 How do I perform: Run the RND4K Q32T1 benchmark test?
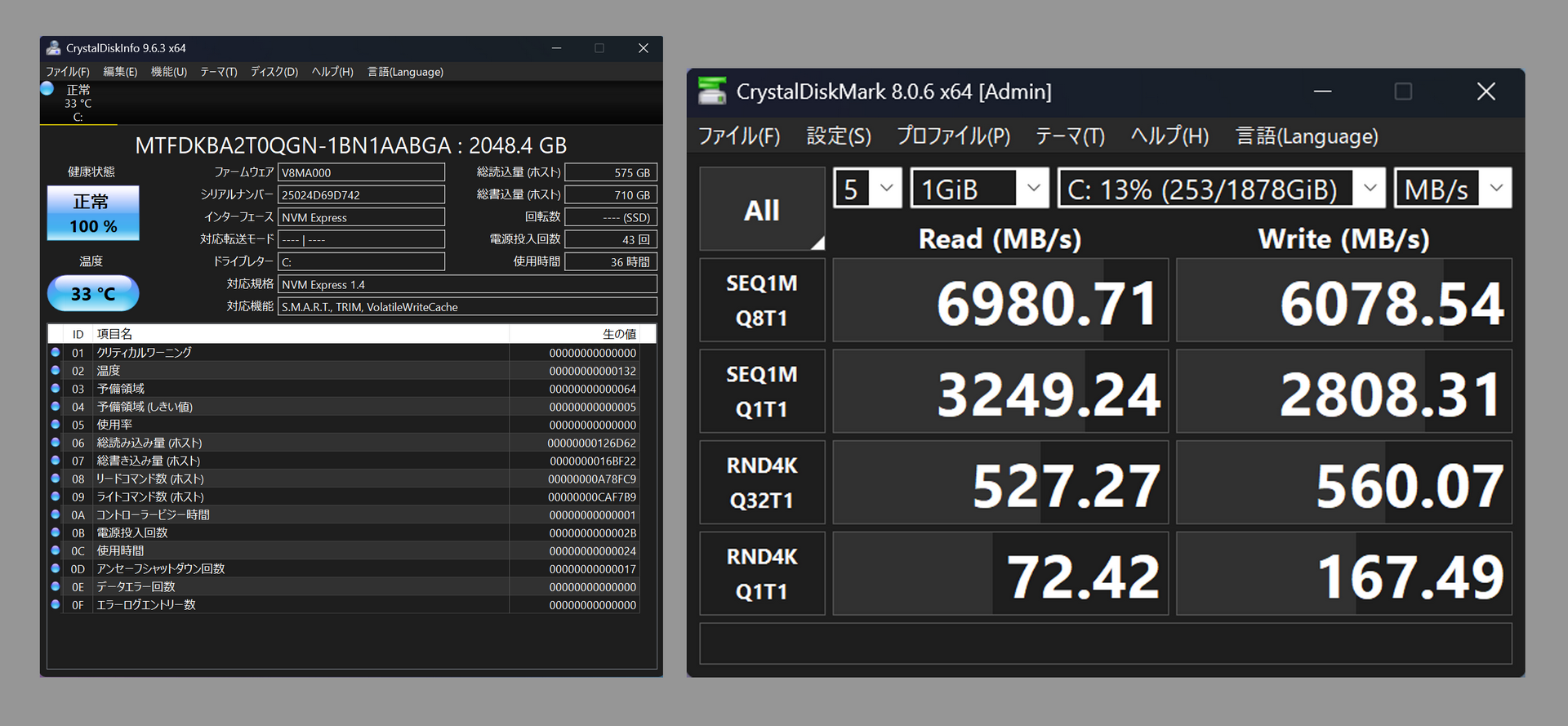(x=761, y=483)
